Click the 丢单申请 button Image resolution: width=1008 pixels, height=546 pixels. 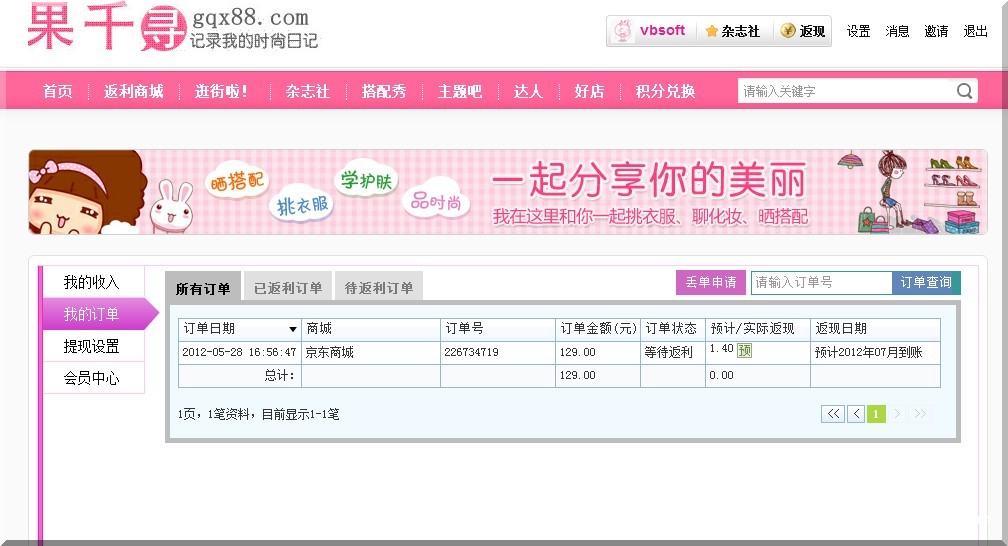tap(711, 283)
